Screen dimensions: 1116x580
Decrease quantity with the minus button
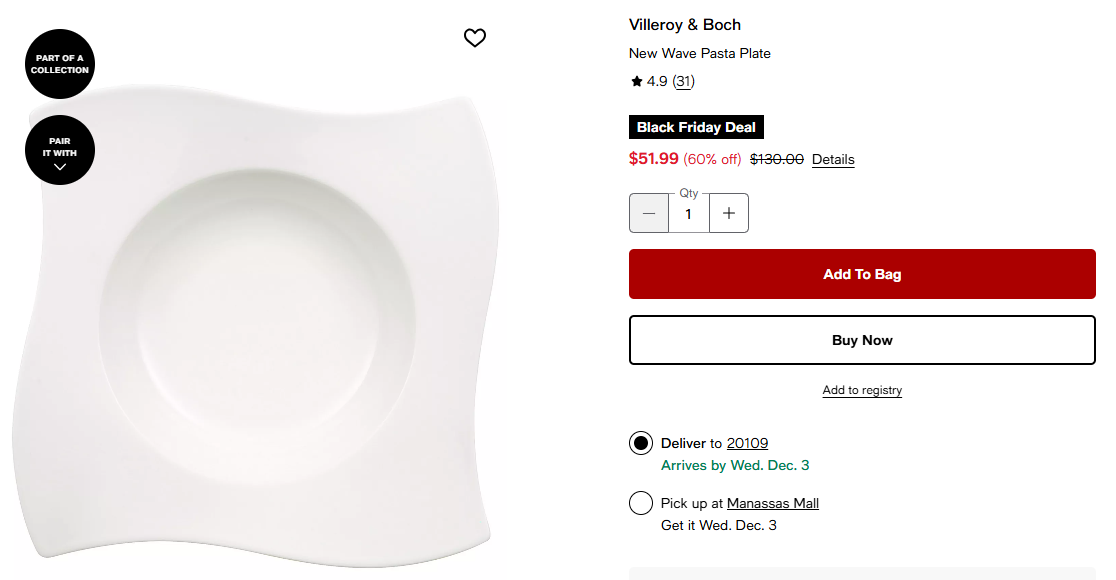[x=649, y=213]
